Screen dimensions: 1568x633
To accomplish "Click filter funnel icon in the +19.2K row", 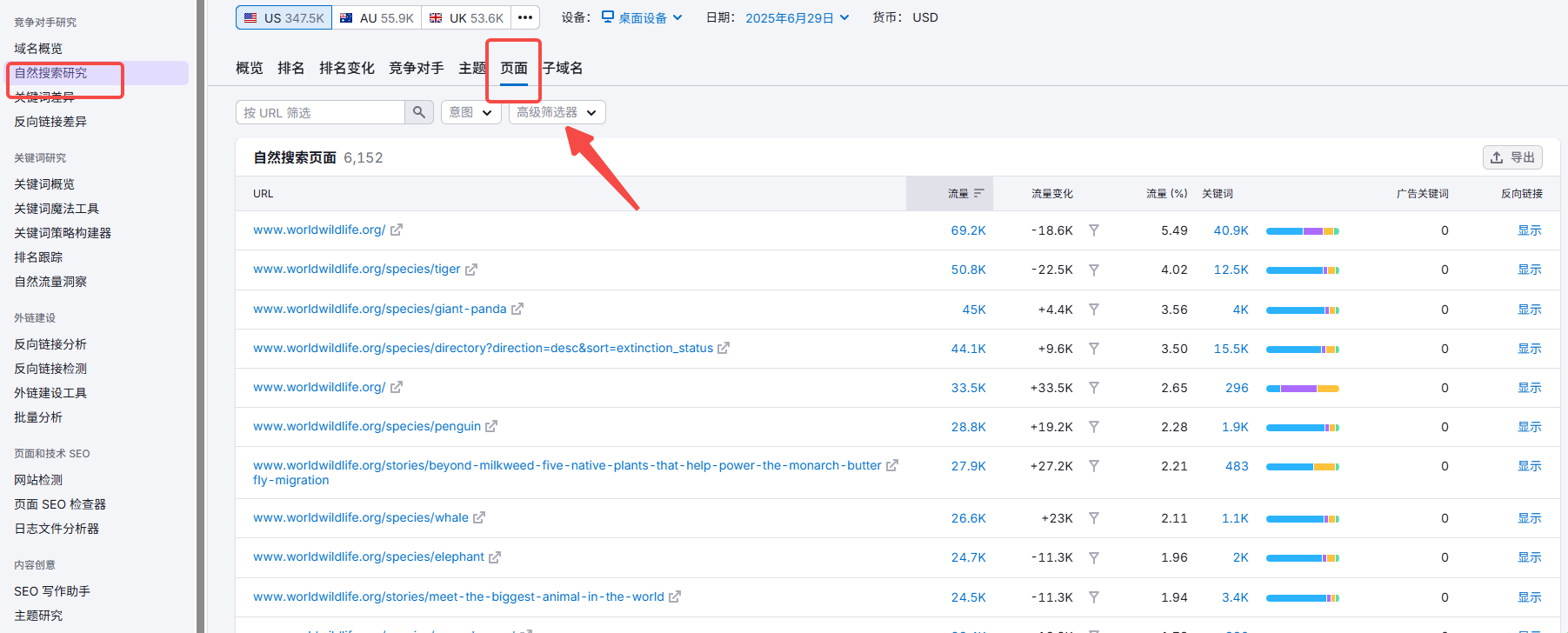I will coord(1094,427).
